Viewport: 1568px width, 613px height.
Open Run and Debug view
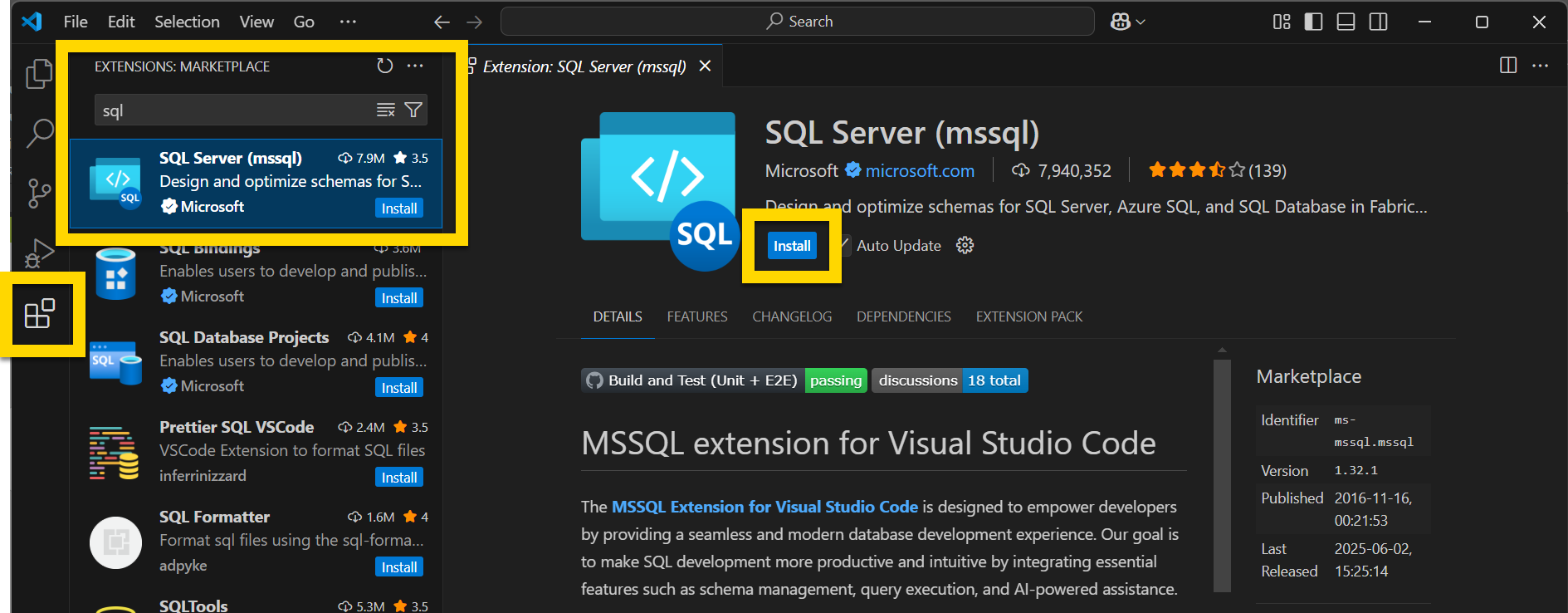point(39,253)
